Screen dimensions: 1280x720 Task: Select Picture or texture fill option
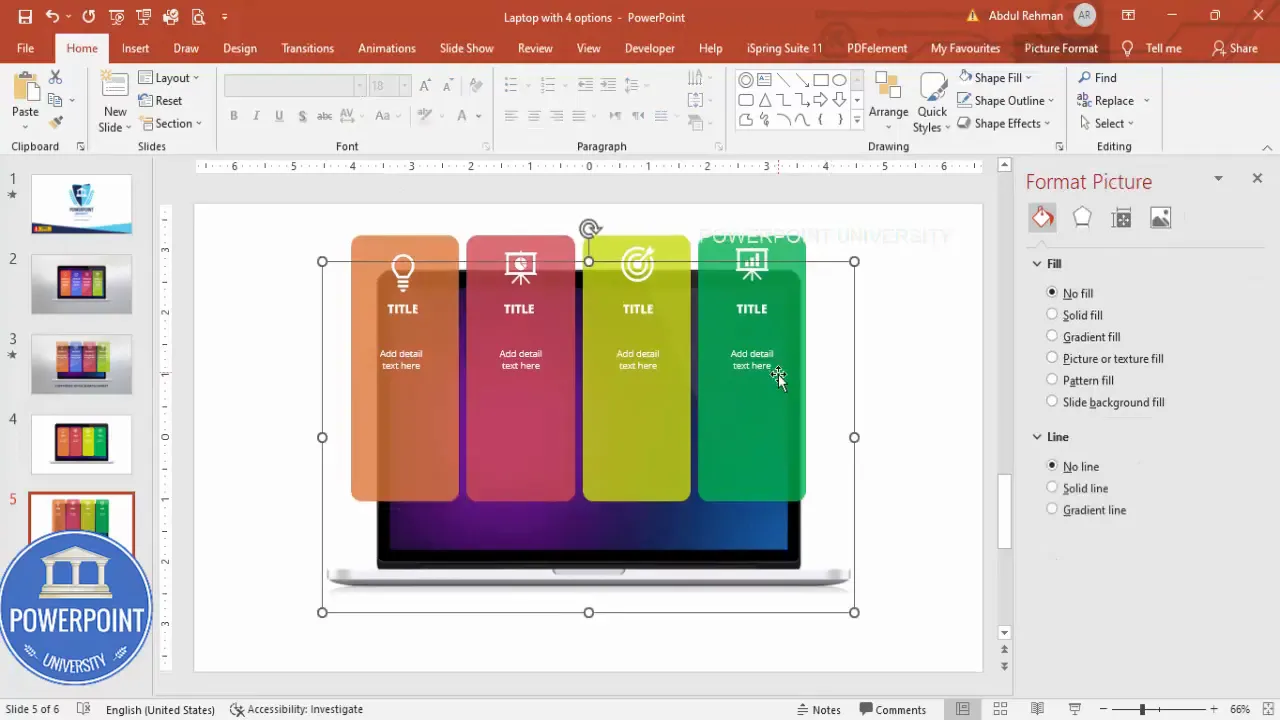[x=1052, y=358]
